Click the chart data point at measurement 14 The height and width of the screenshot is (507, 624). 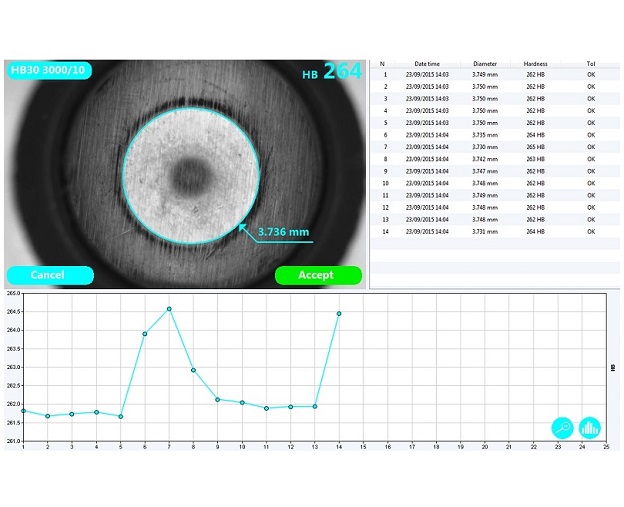point(339,314)
